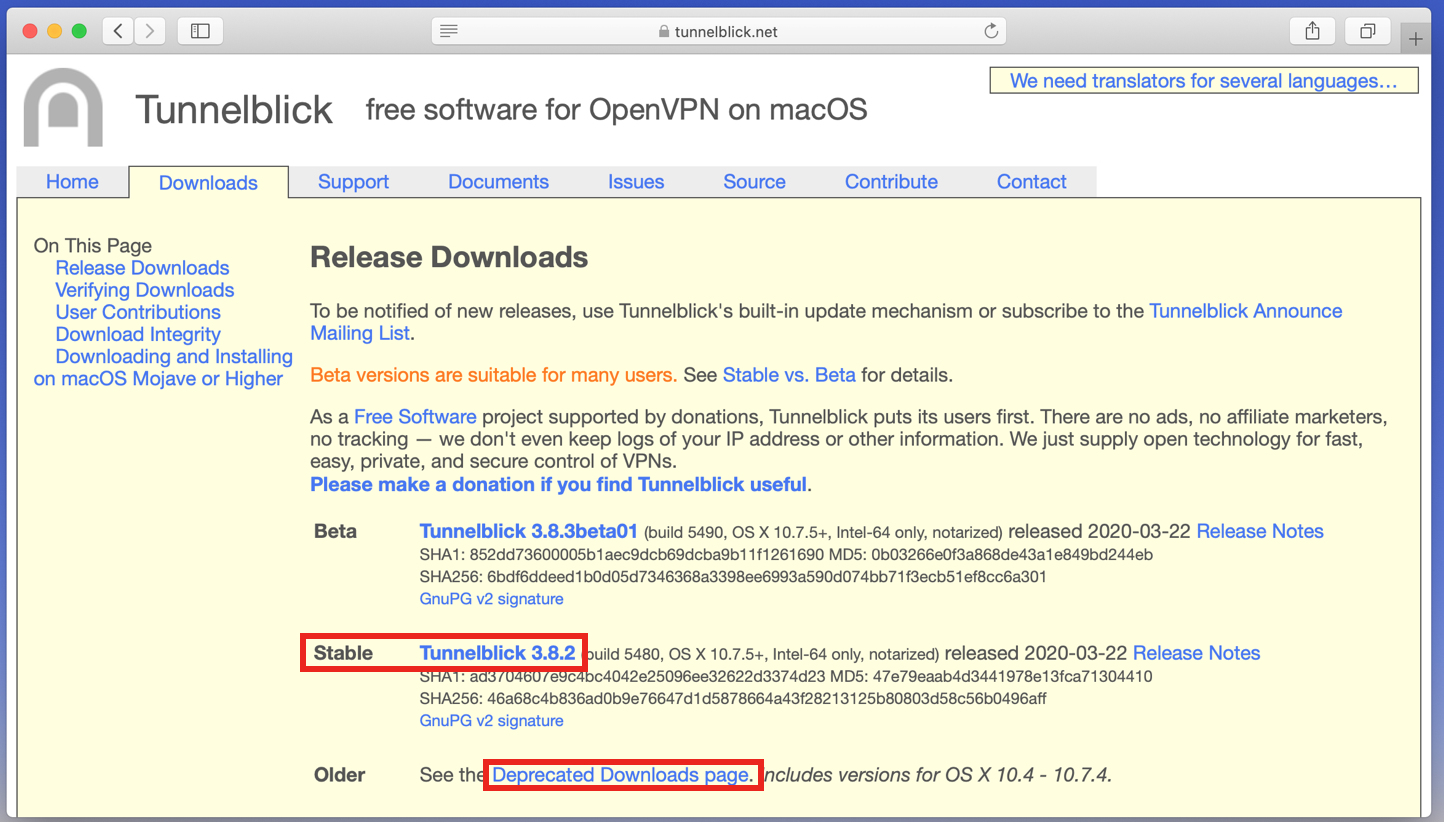Image resolution: width=1444 pixels, height=822 pixels.
Task: Go to the Issues tab
Action: (x=636, y=181)
